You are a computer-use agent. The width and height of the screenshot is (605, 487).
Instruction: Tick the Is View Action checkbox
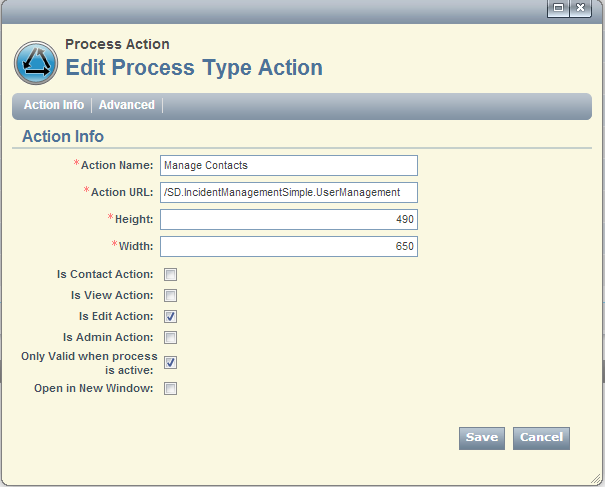coord(171,296)
